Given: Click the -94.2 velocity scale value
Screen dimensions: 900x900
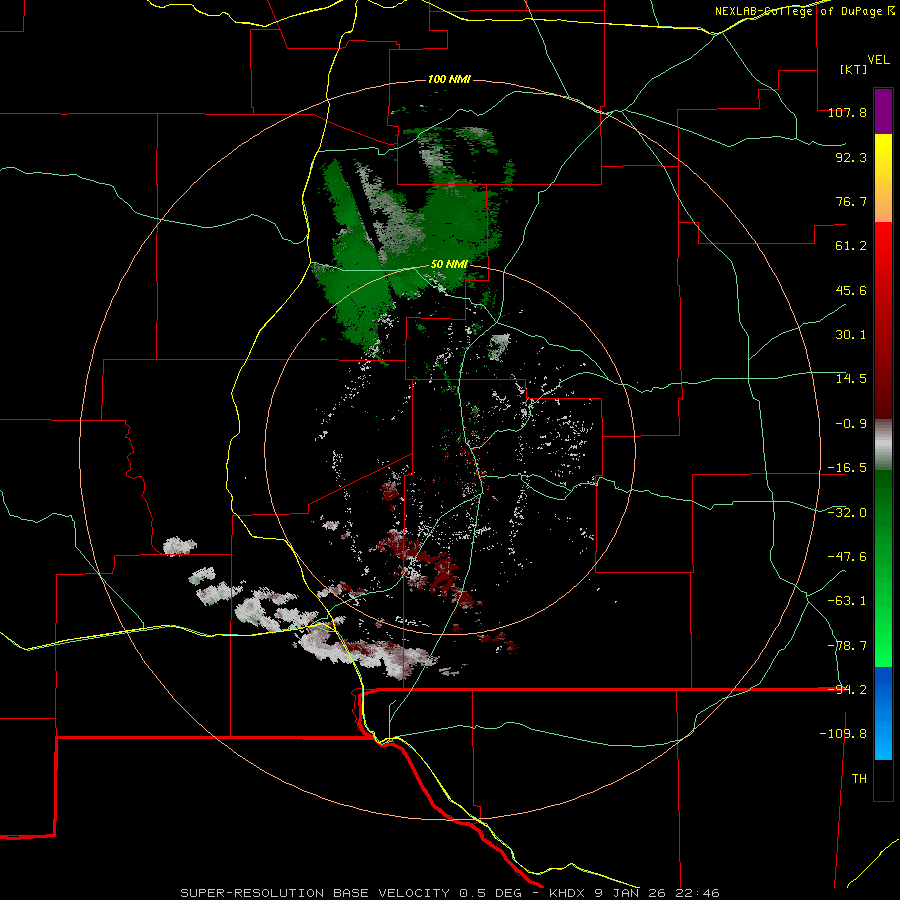Looking at the screenshot, I should click(847, 690).
